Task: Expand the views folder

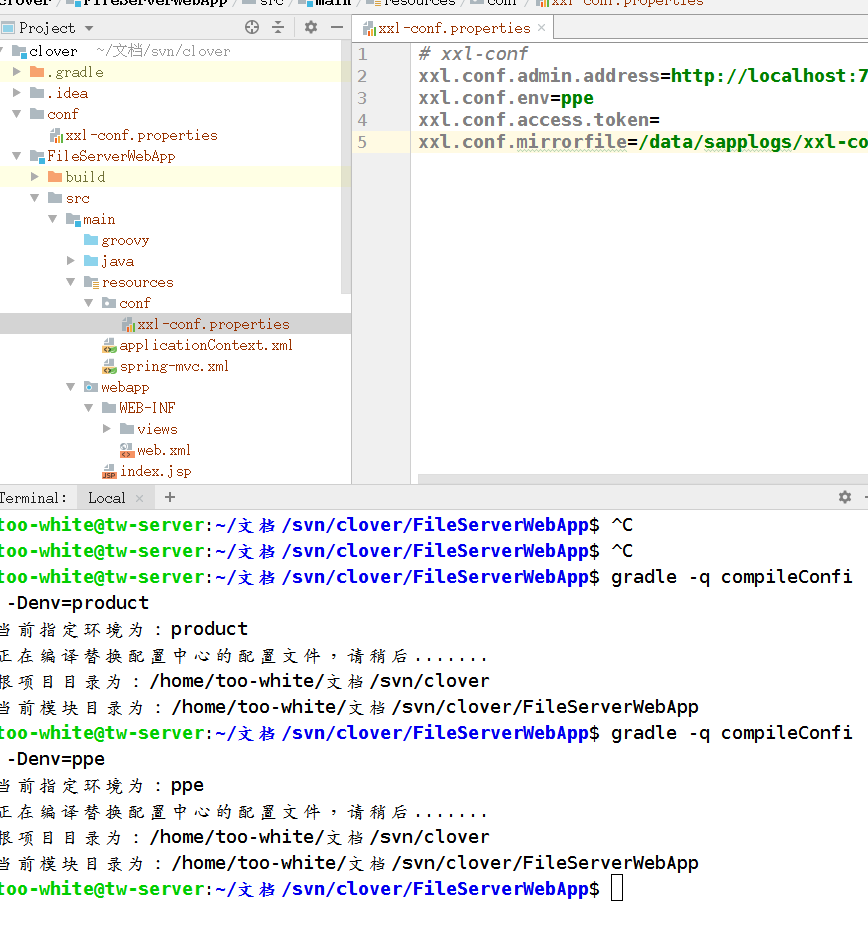Action: [107, 428]
